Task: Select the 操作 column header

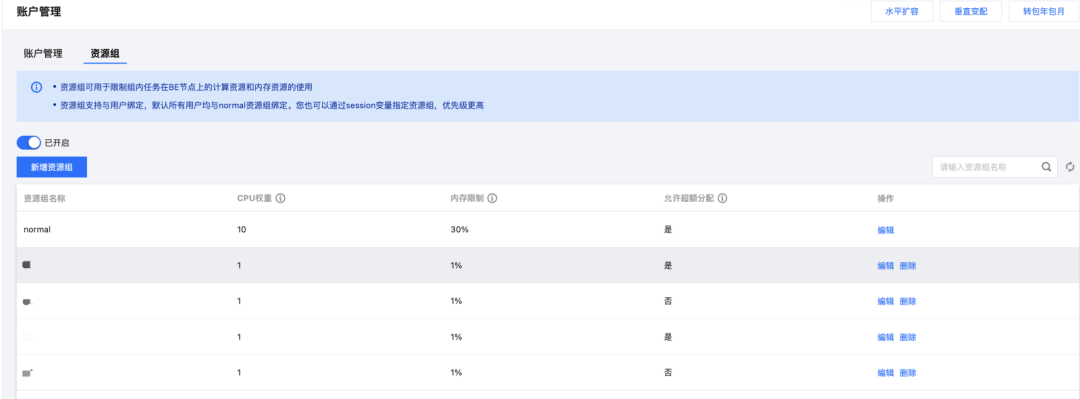Action: point(885,198)
